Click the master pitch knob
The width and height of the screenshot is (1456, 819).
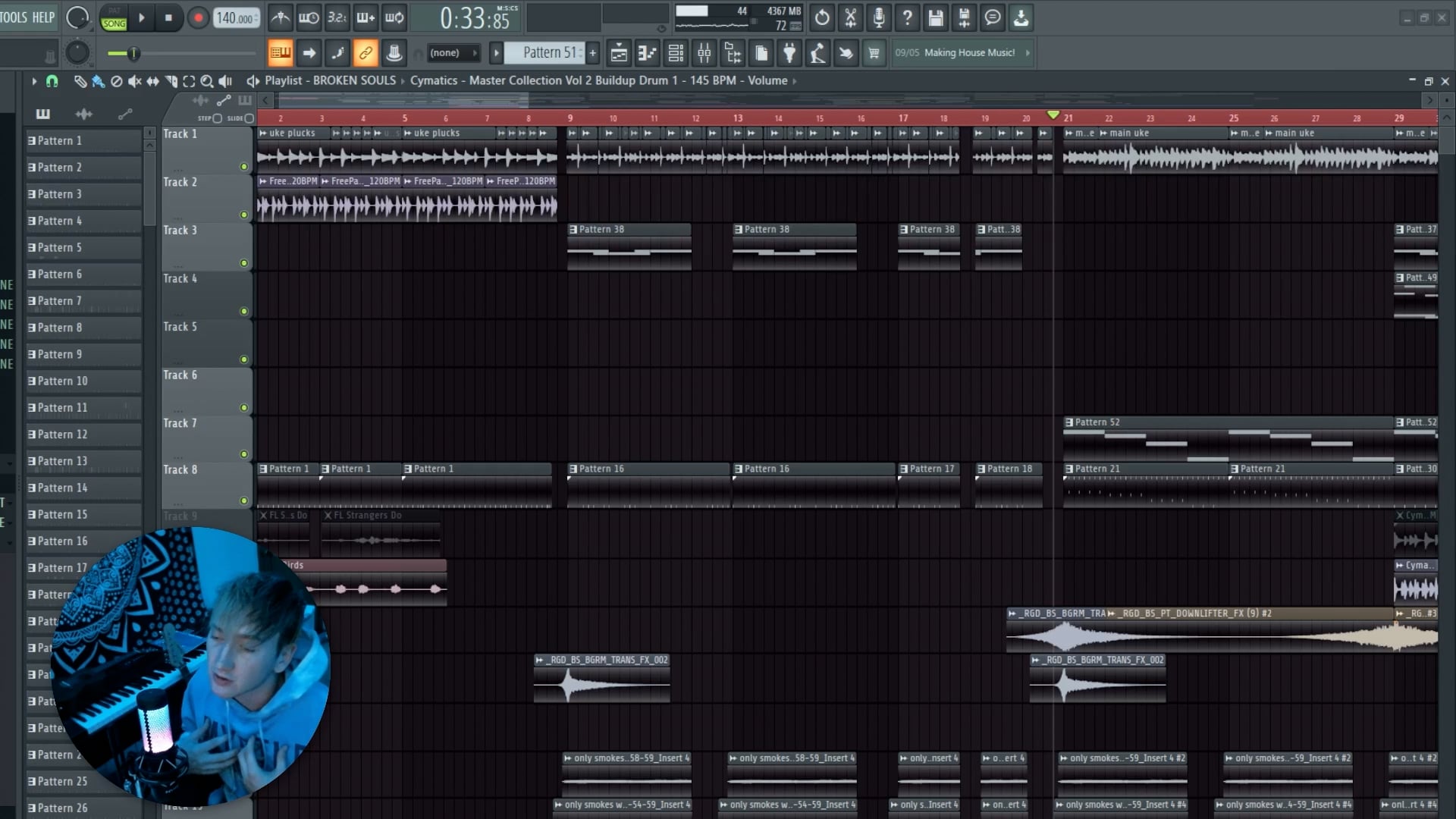[77, 53]
